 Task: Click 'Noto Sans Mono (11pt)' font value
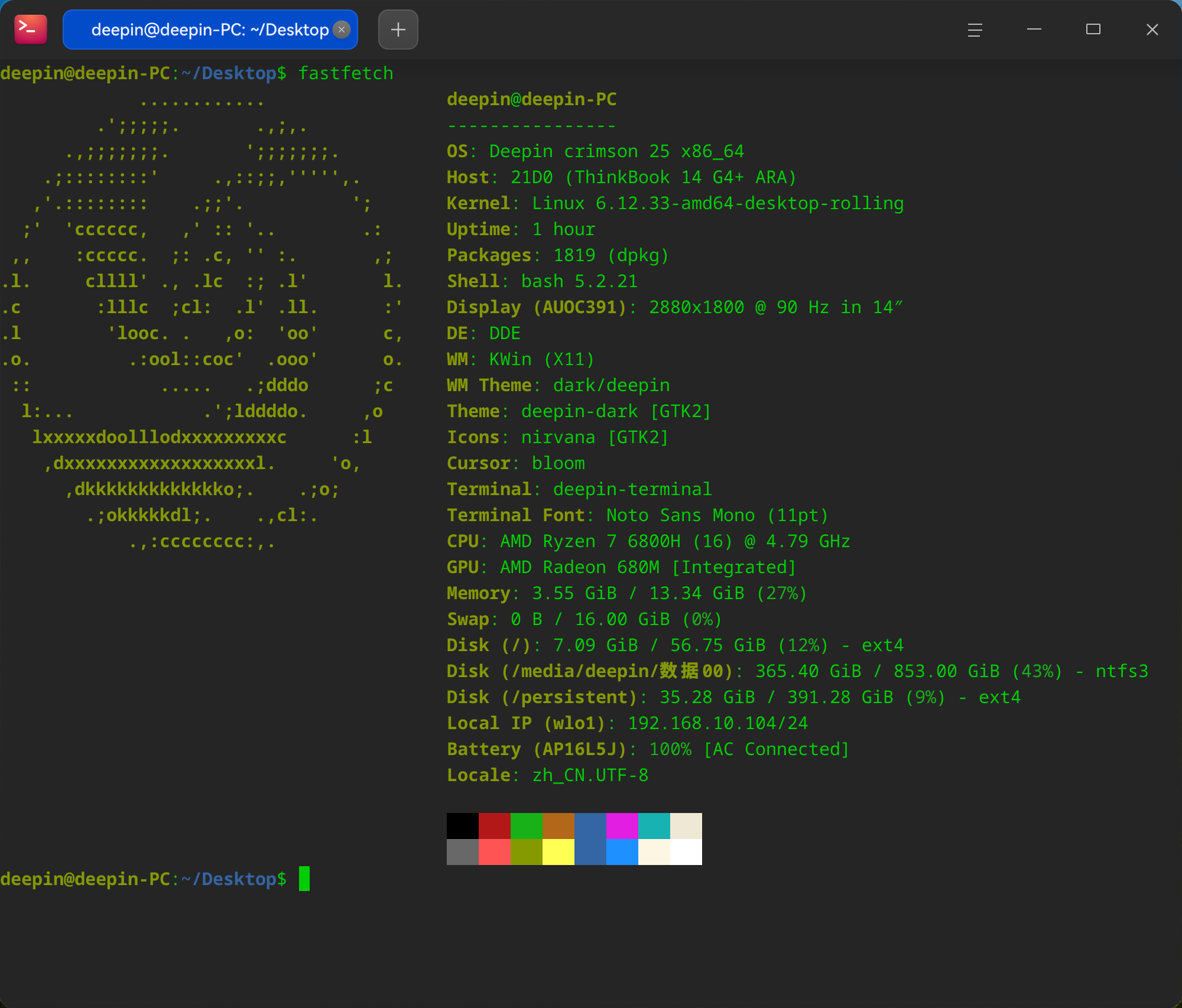717,515
